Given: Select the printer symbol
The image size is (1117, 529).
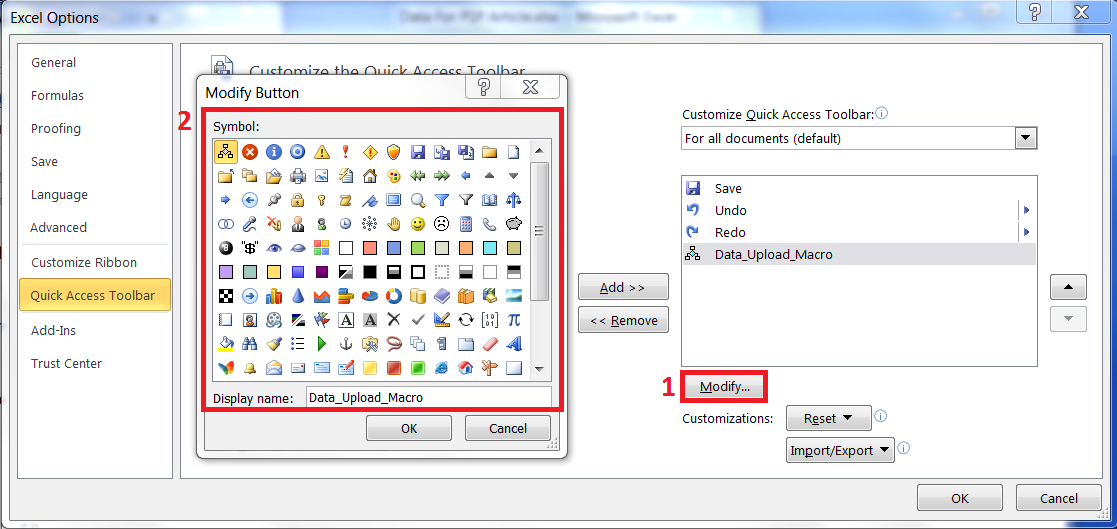Looking at the screenshot, I should (x=298, y=176).
